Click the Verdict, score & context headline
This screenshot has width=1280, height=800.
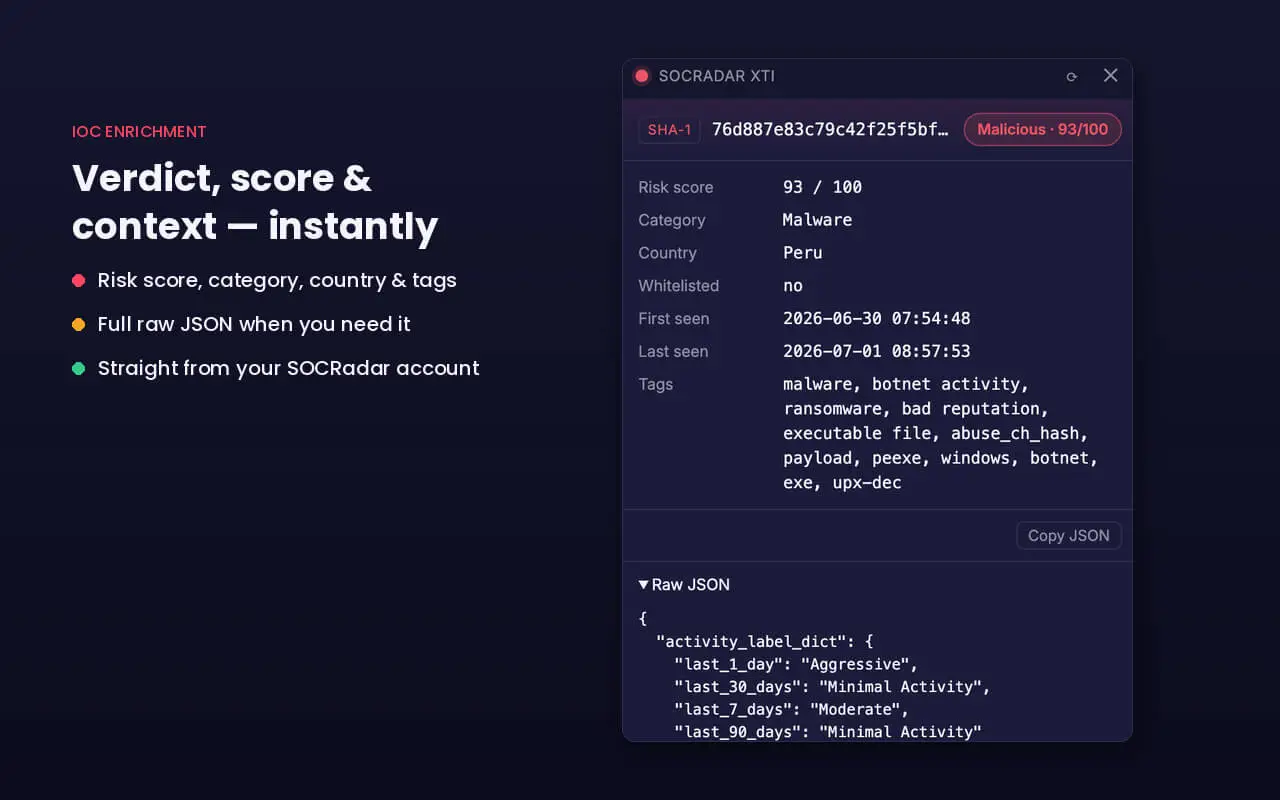click(255, 202)
